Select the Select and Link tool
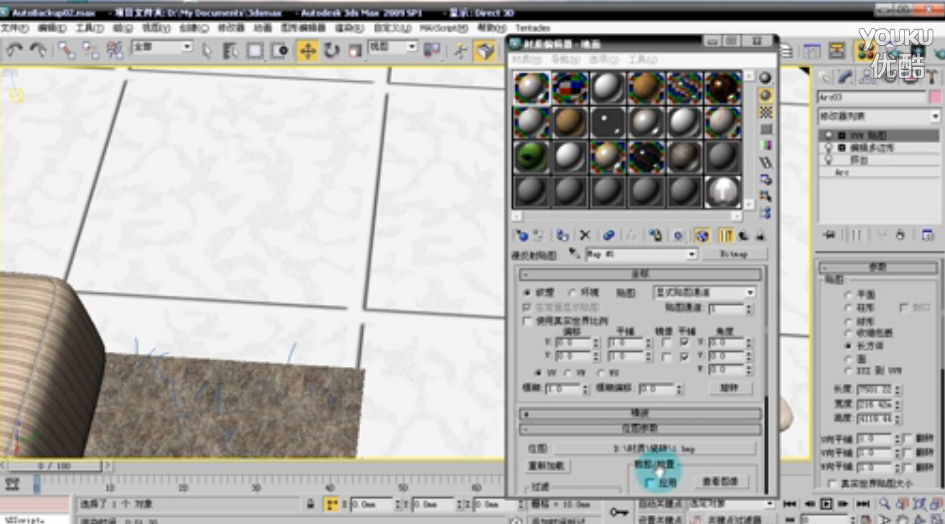Image resolution: width=945 pixels, height=524 pixels. 66,51
